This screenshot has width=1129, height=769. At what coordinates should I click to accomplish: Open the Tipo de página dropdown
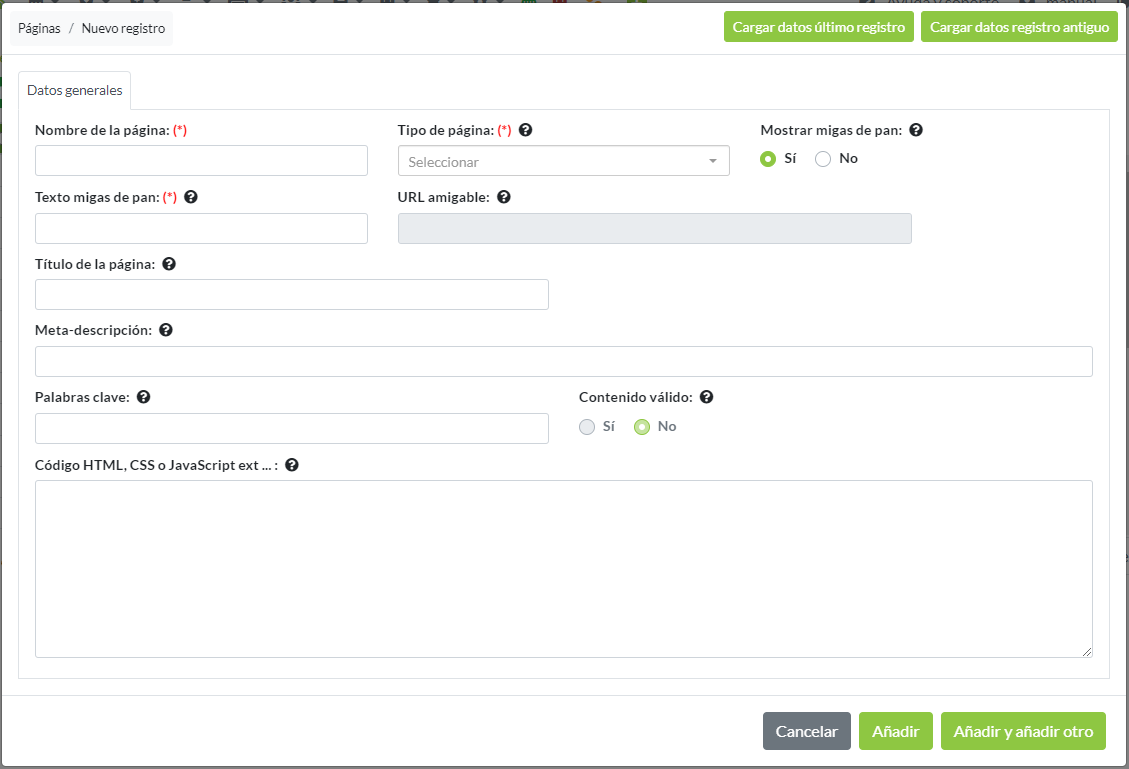563,161
